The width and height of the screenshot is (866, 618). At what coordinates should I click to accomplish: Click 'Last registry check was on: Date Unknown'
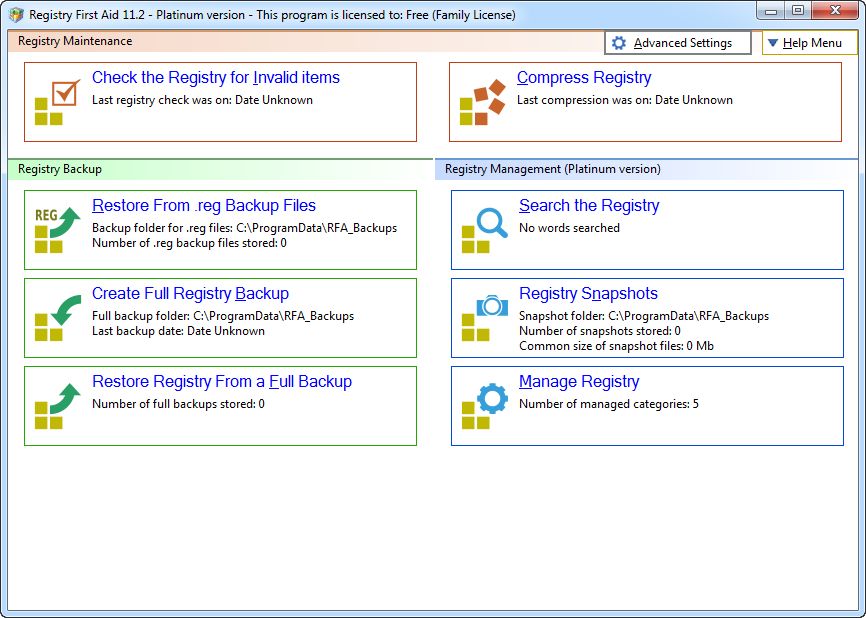(202, 100)
